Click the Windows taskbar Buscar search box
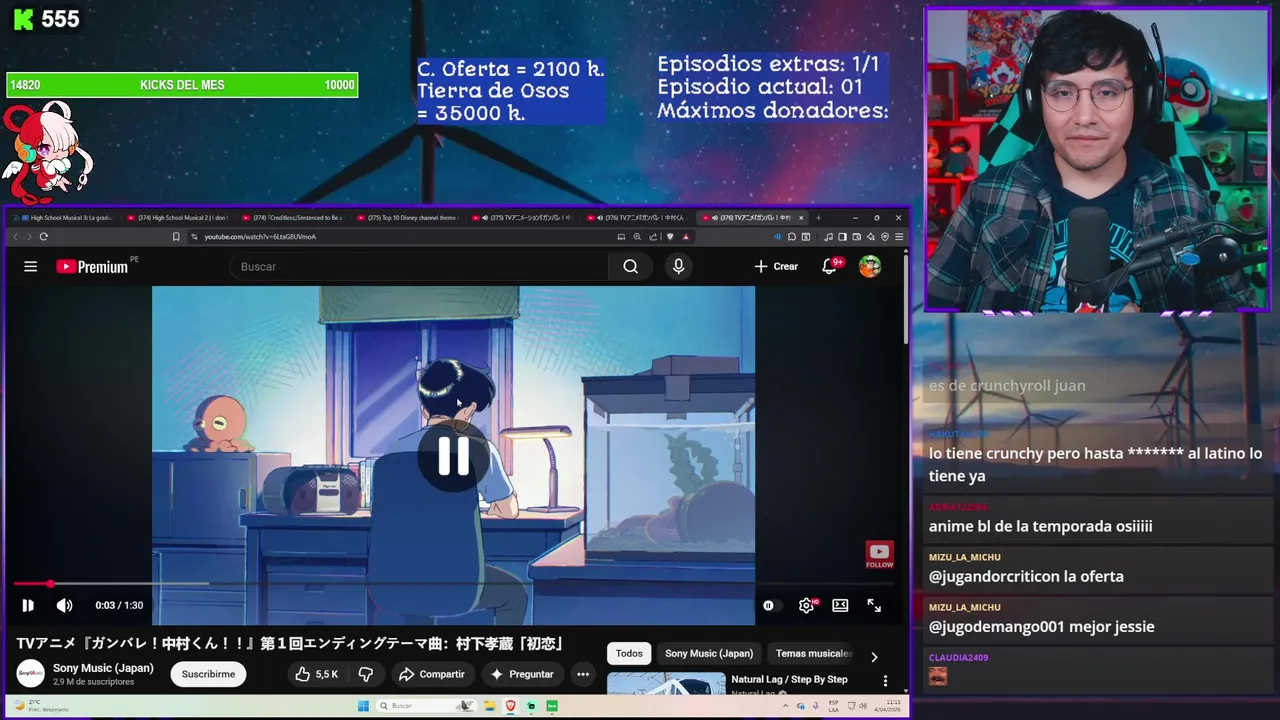 pyautogui.click(x=426, y=706)
